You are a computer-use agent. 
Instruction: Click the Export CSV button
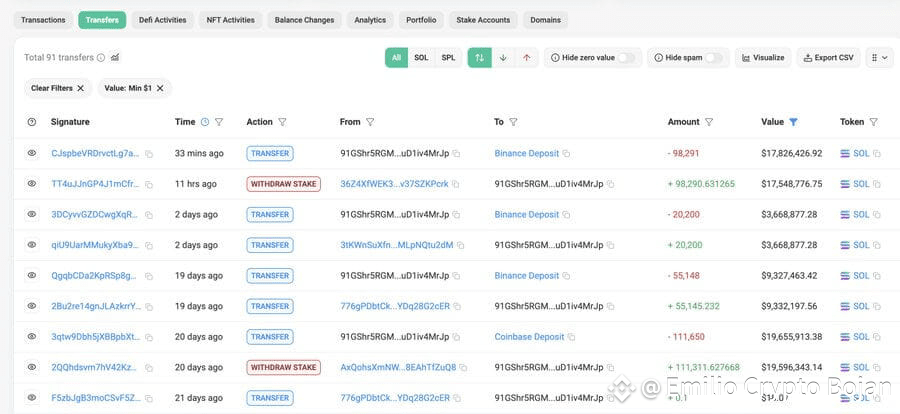(828, 58)
